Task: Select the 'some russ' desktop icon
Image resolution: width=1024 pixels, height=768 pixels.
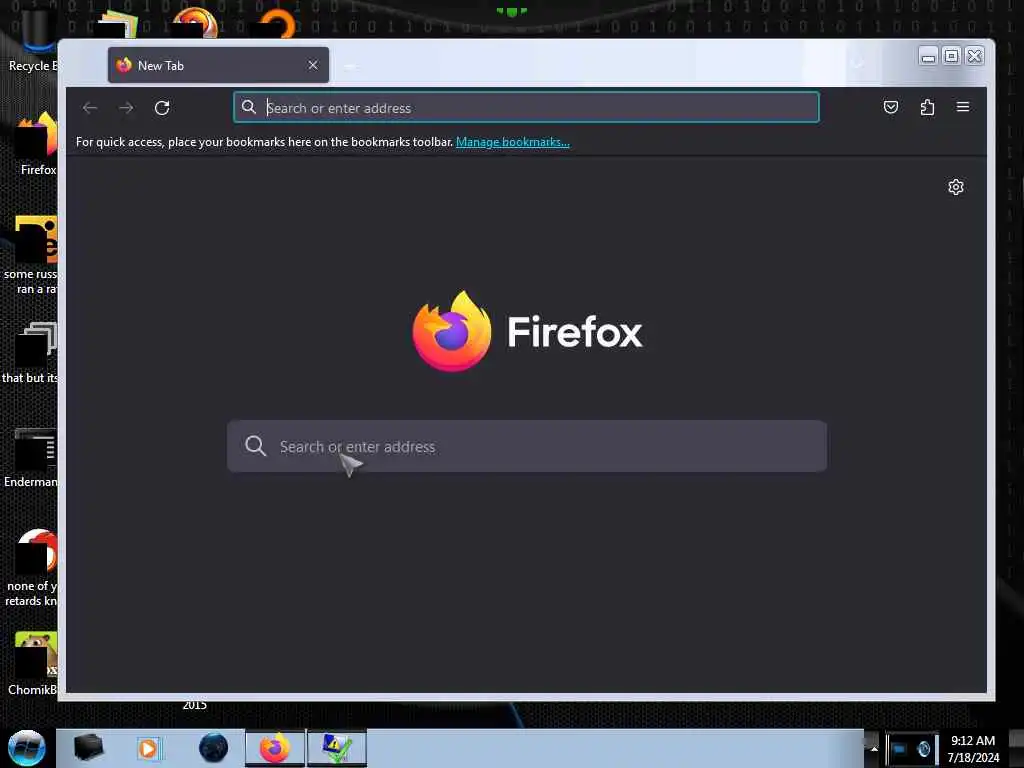Action: pos(30,255)
